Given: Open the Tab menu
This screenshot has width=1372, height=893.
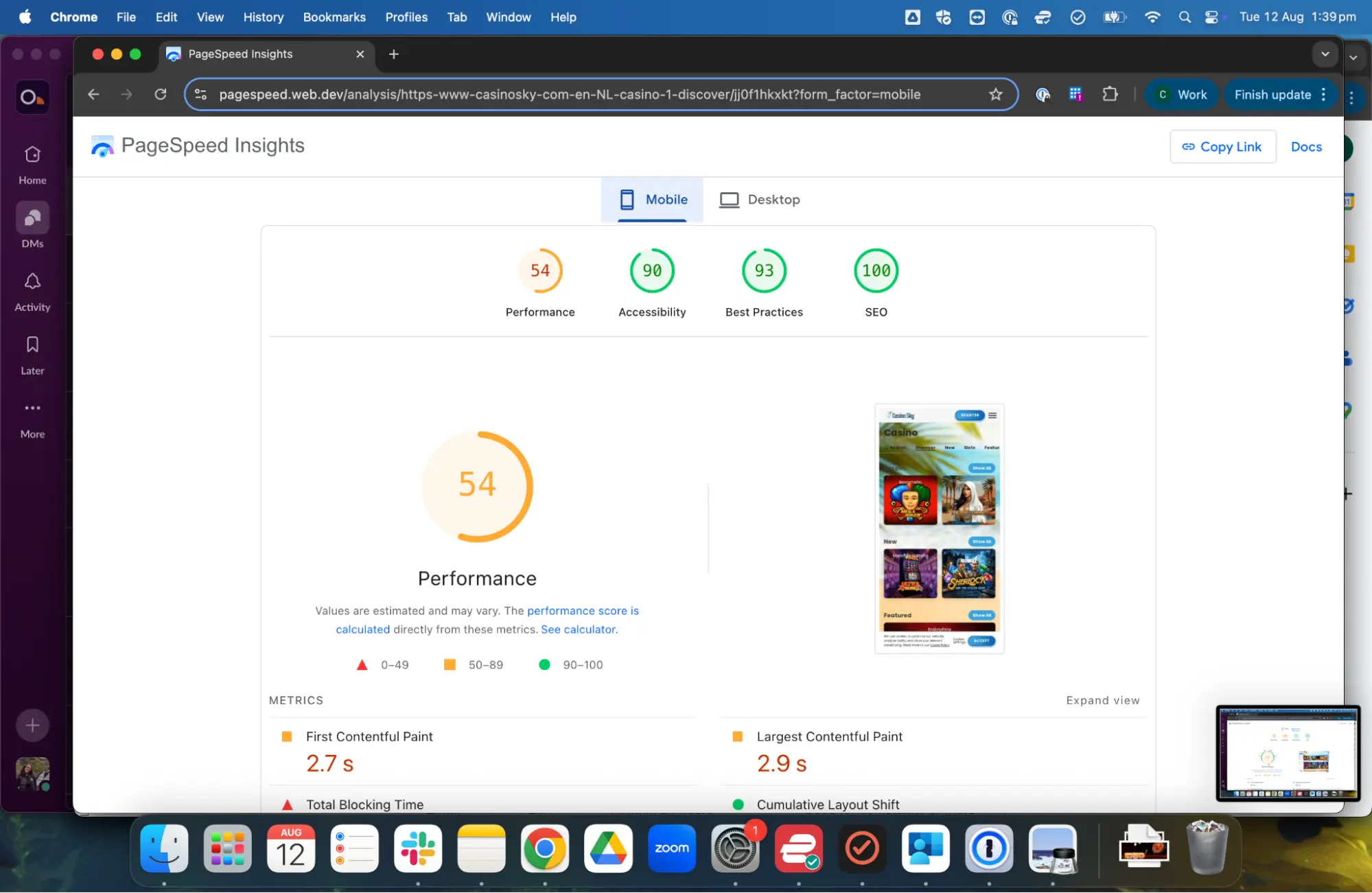Looking at the screenshot, I should coord(457,17).
